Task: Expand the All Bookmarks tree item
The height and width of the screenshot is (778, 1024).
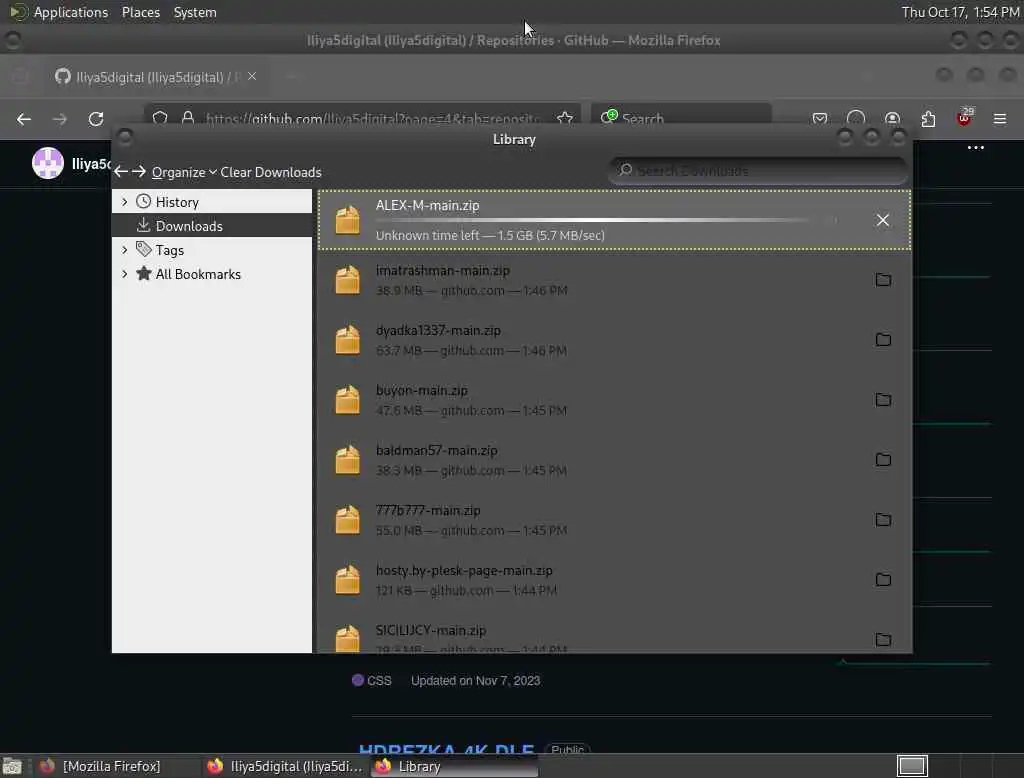Action: pos(125,274)
